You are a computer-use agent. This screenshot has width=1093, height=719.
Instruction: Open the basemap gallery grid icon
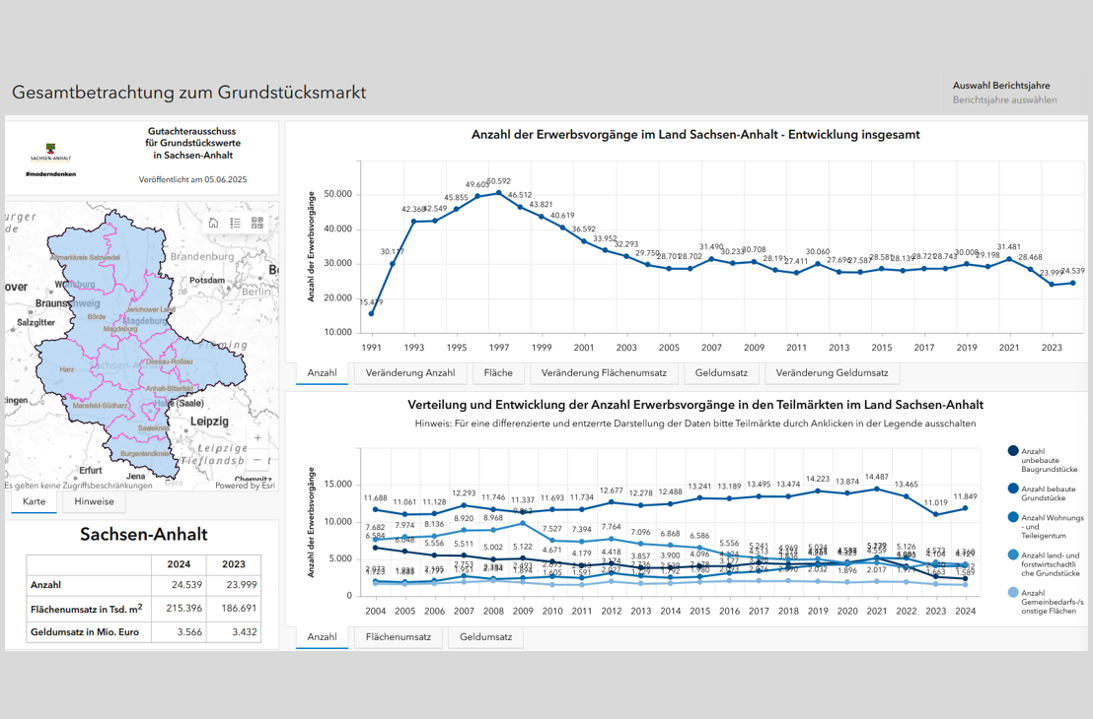click(x=257, y=223)
